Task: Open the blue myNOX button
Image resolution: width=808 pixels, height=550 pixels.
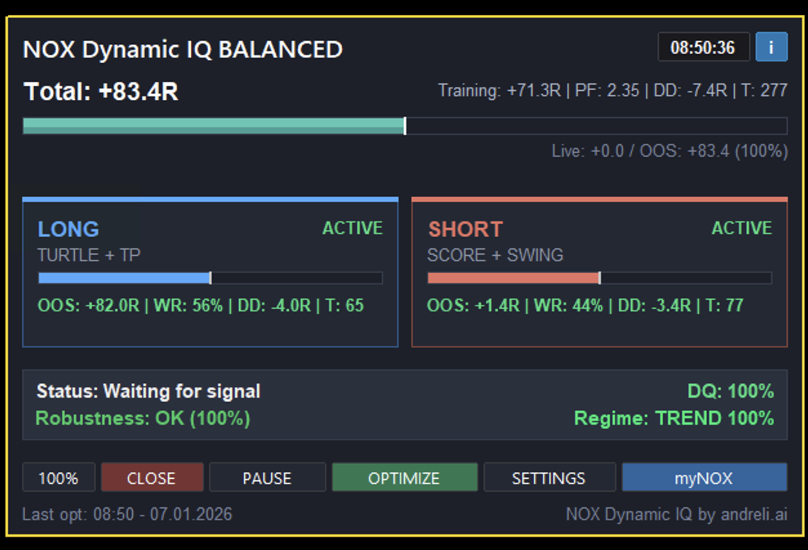Action: click(704, 477)
